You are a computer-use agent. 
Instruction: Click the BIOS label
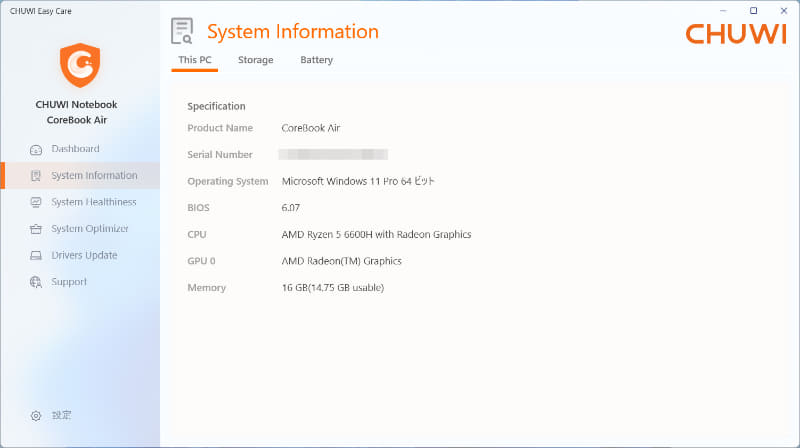[198, 208]
